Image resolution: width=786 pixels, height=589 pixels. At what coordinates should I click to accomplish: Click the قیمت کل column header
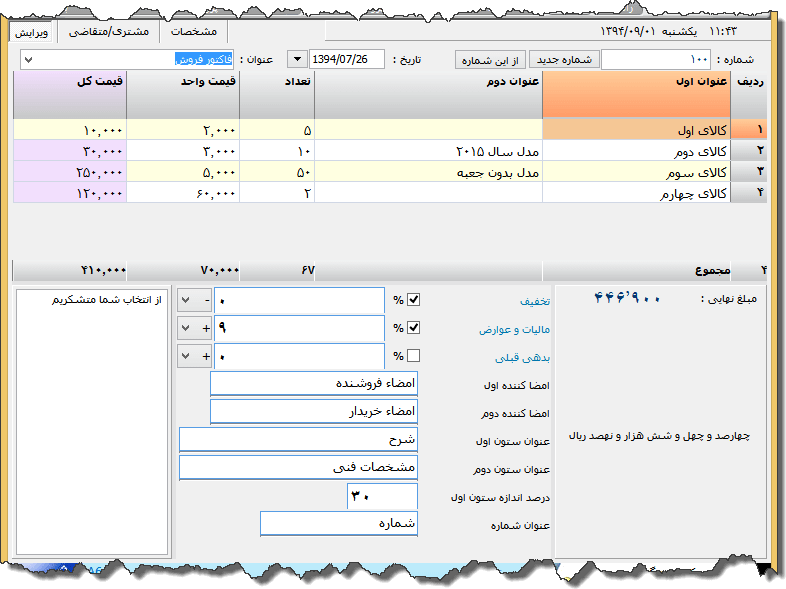(70, 95)
